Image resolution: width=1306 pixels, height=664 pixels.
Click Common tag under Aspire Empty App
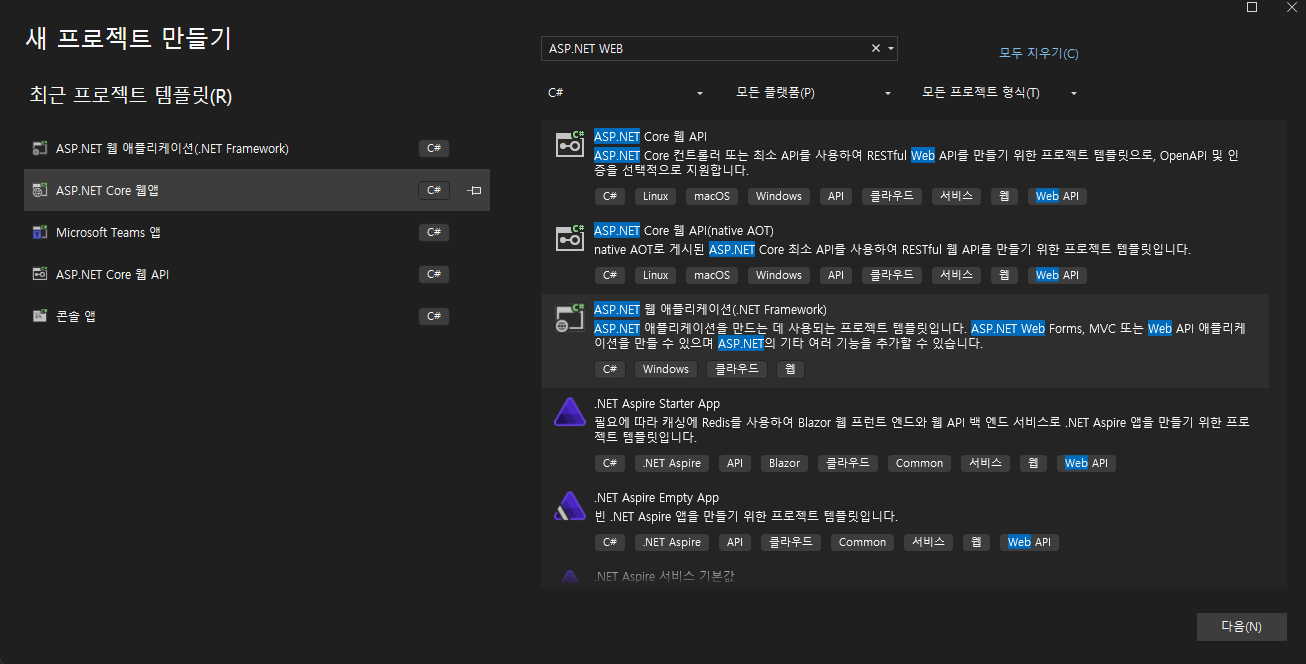click(x=863, y=542)
